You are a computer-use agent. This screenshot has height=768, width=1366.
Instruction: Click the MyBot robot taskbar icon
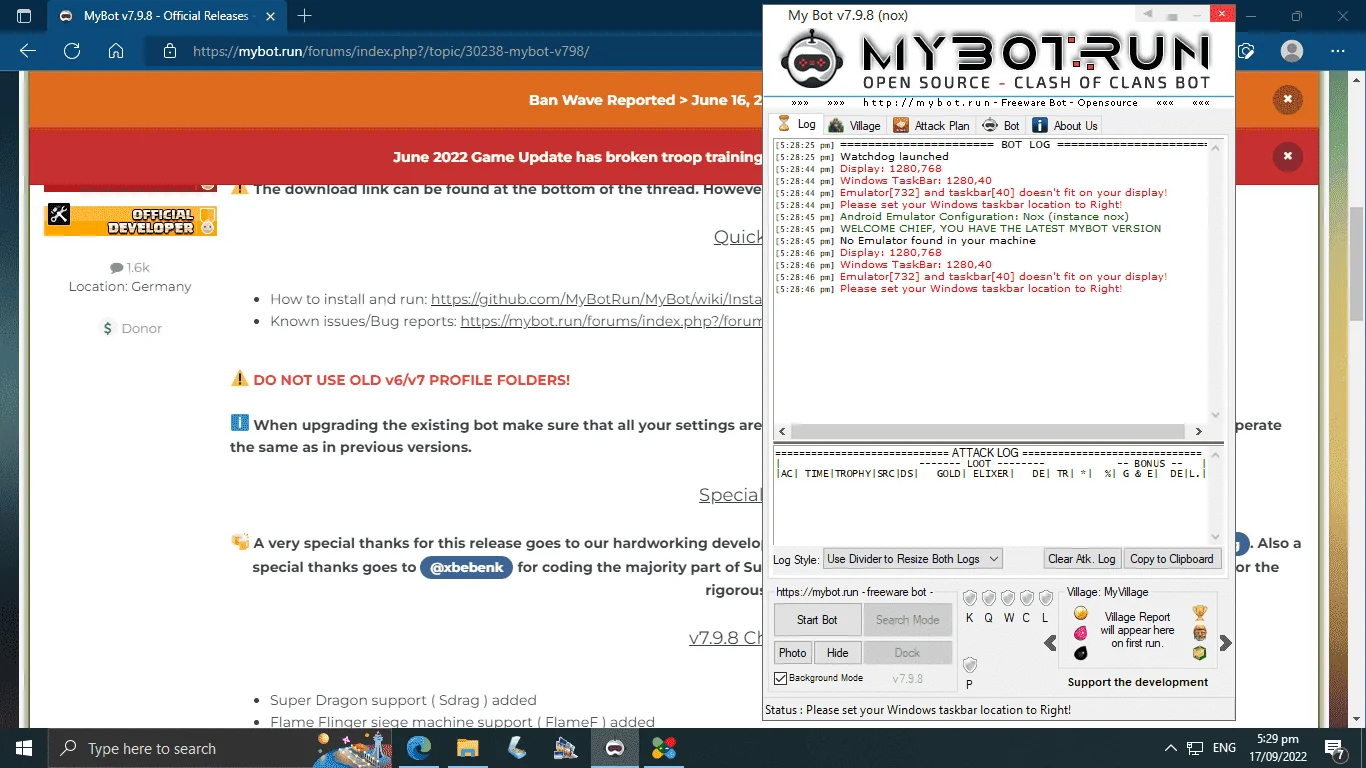[614, 748]
